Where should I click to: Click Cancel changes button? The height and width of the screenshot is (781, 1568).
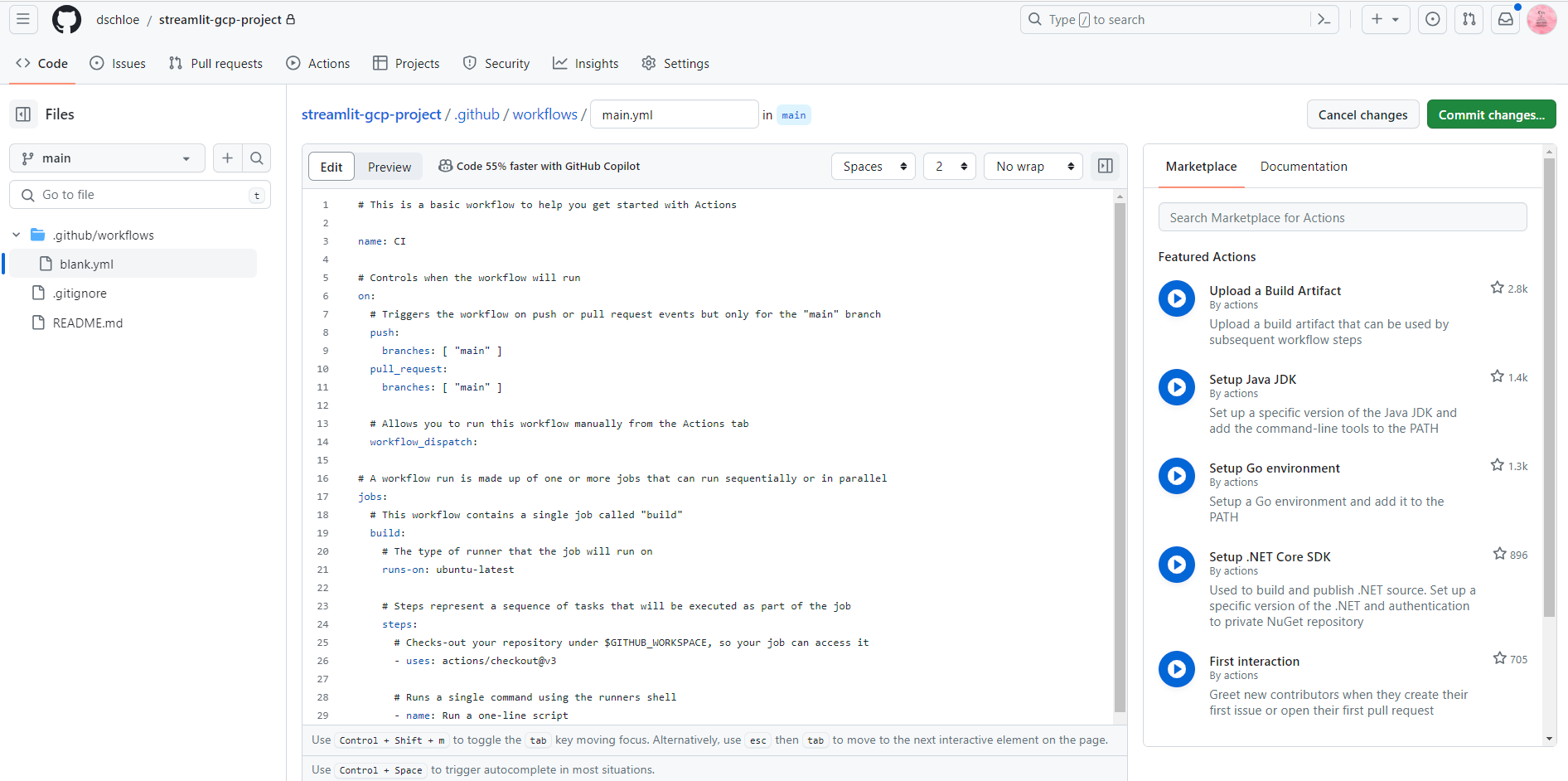(1362, 114)
